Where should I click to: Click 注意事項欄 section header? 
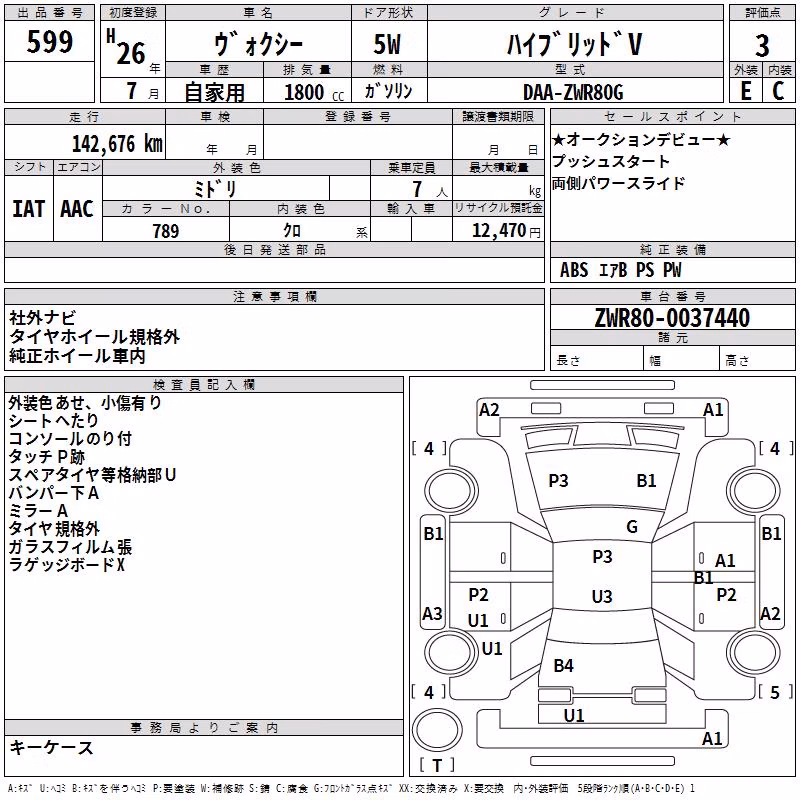coord(274,296)
